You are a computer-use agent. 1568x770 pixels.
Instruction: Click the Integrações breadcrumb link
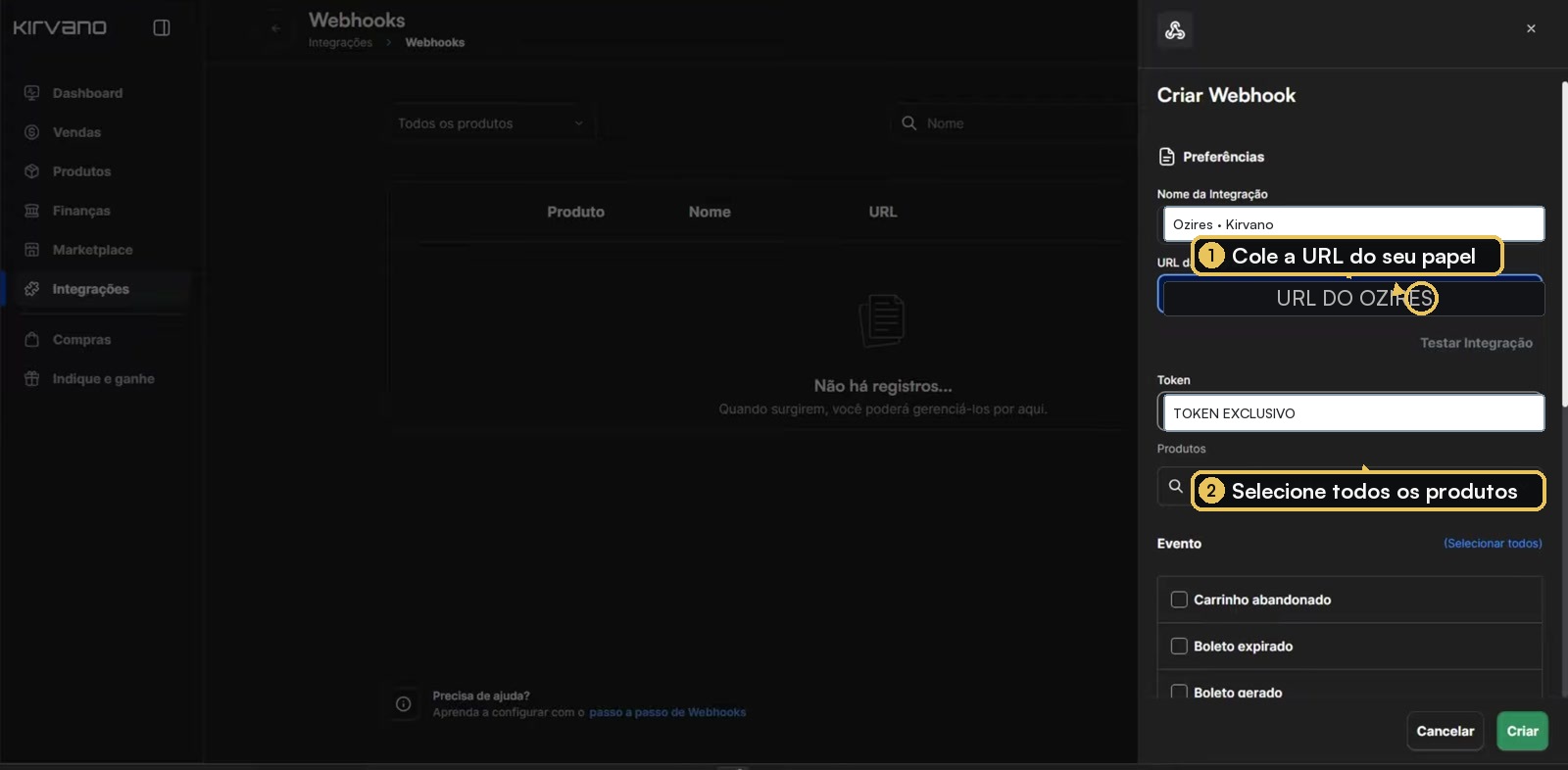[x=340, y=42]
